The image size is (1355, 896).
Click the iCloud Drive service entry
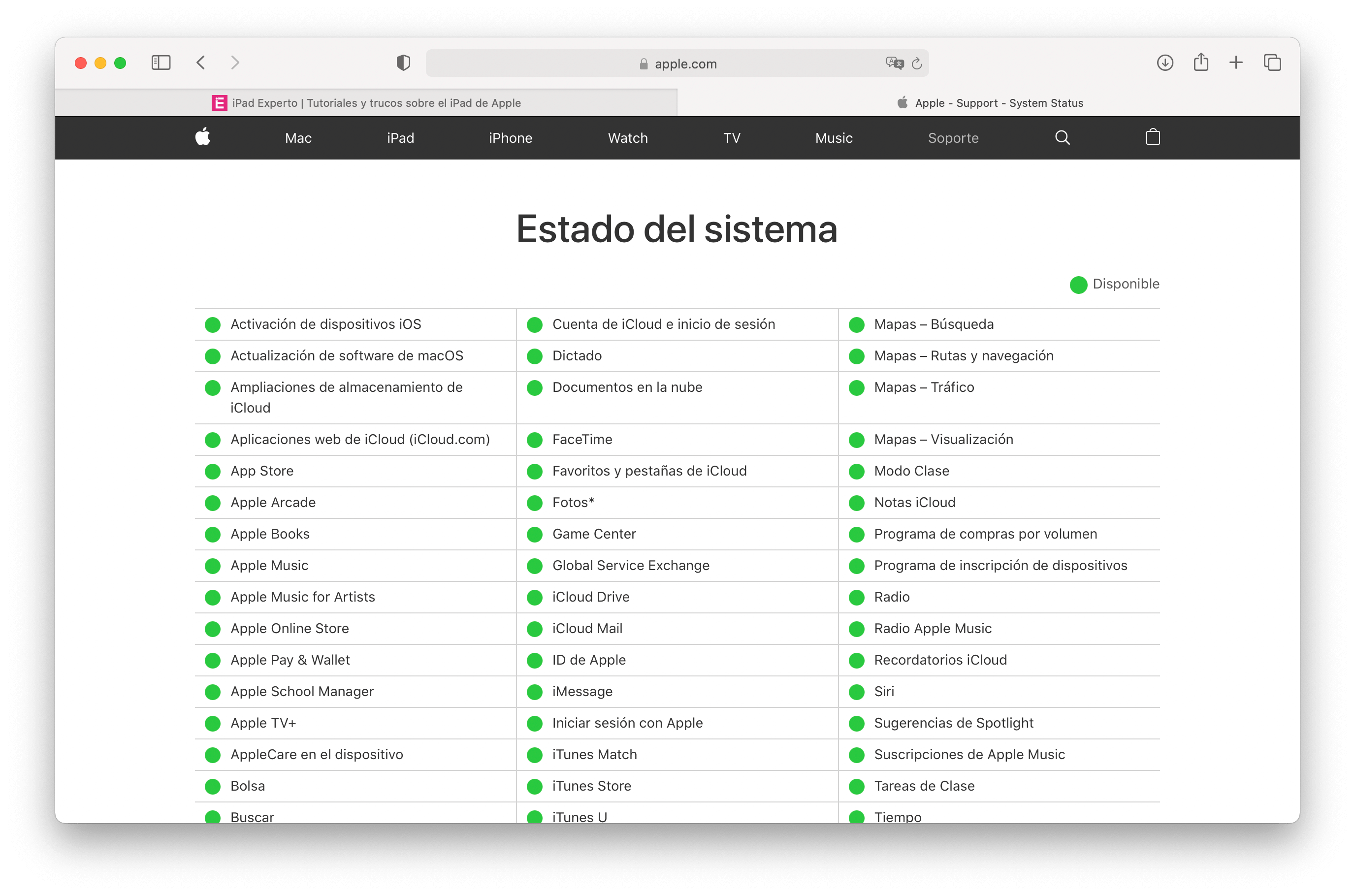(590, 597)
